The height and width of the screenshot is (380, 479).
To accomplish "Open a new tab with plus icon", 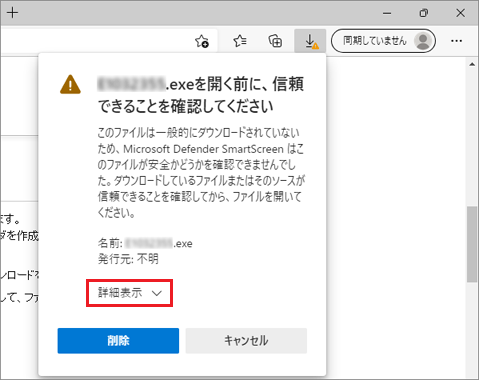I will [12, 13].
